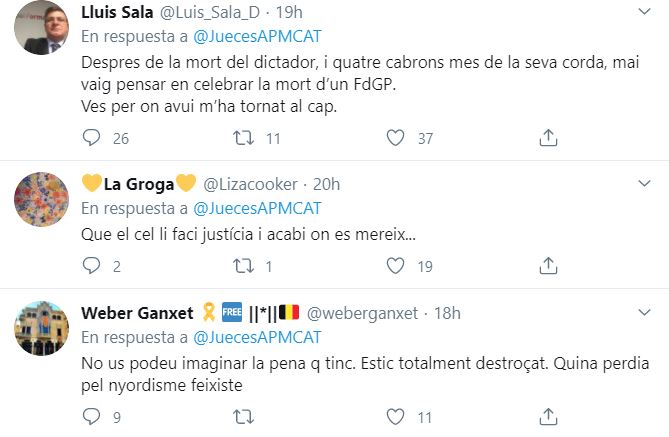Reply to La Groga's tweet

tap(91, 266)
